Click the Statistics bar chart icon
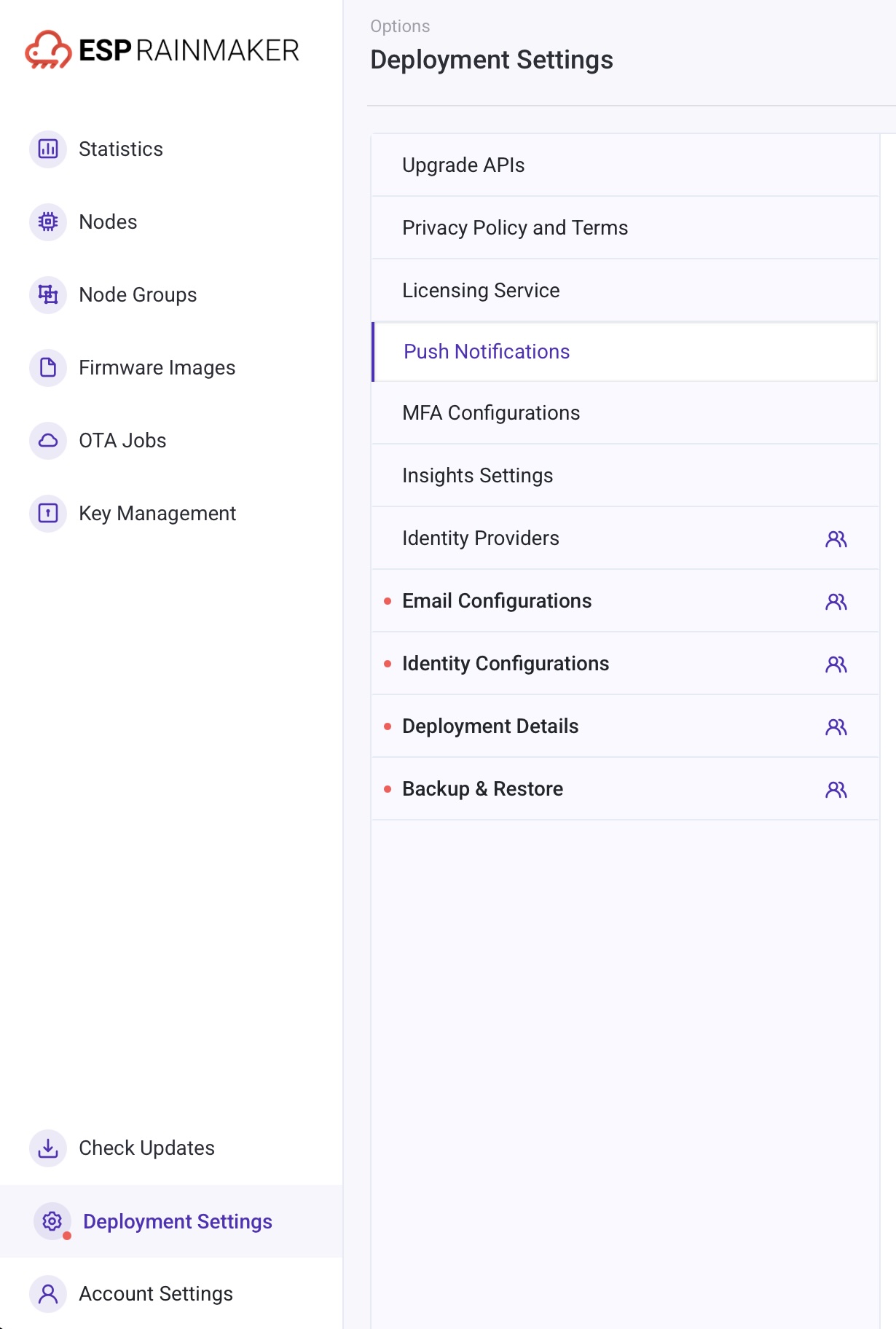896x1329 pixels. (x=48, y=149)
